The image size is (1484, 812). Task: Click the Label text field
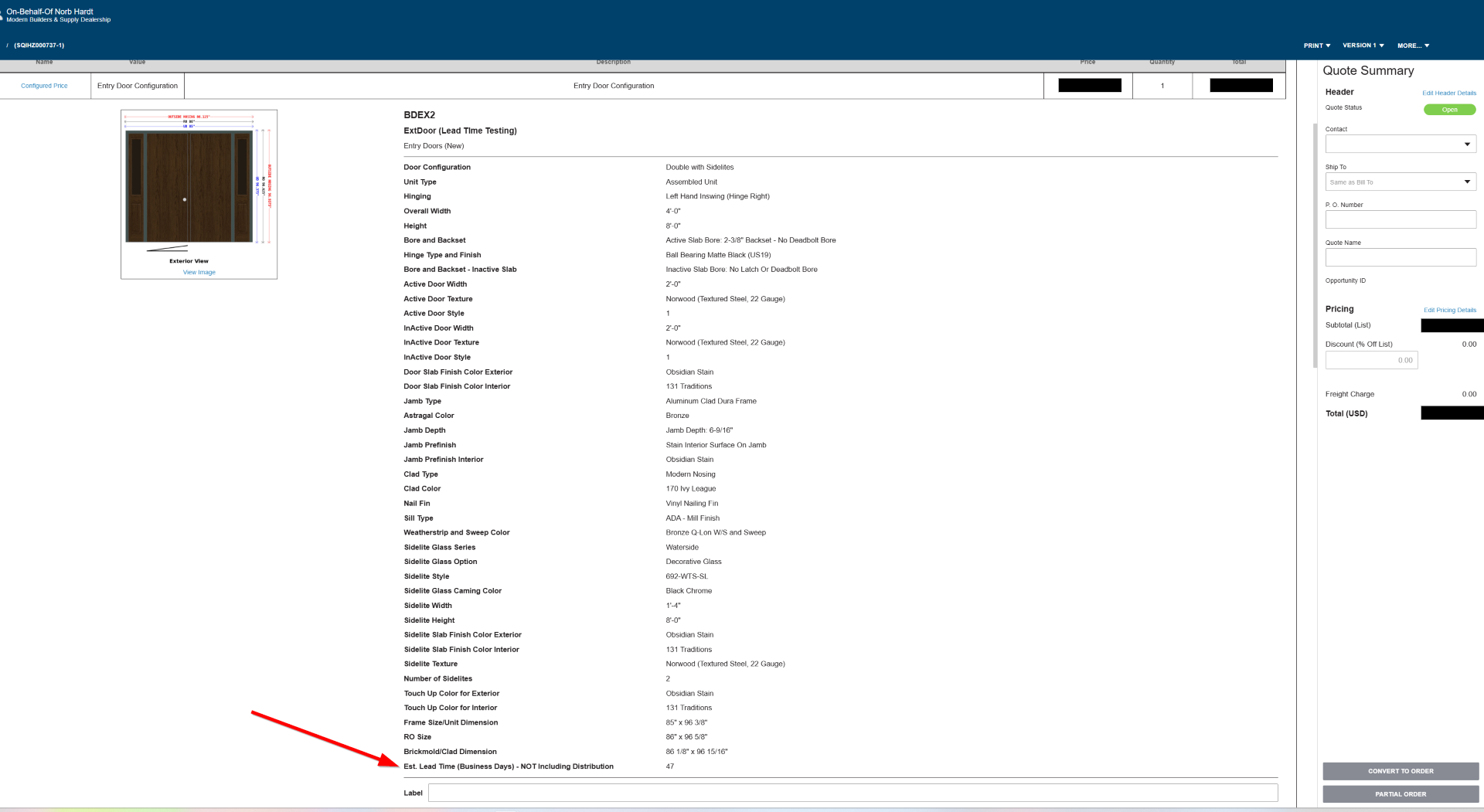pyautogui.click(x=853, y=793)
